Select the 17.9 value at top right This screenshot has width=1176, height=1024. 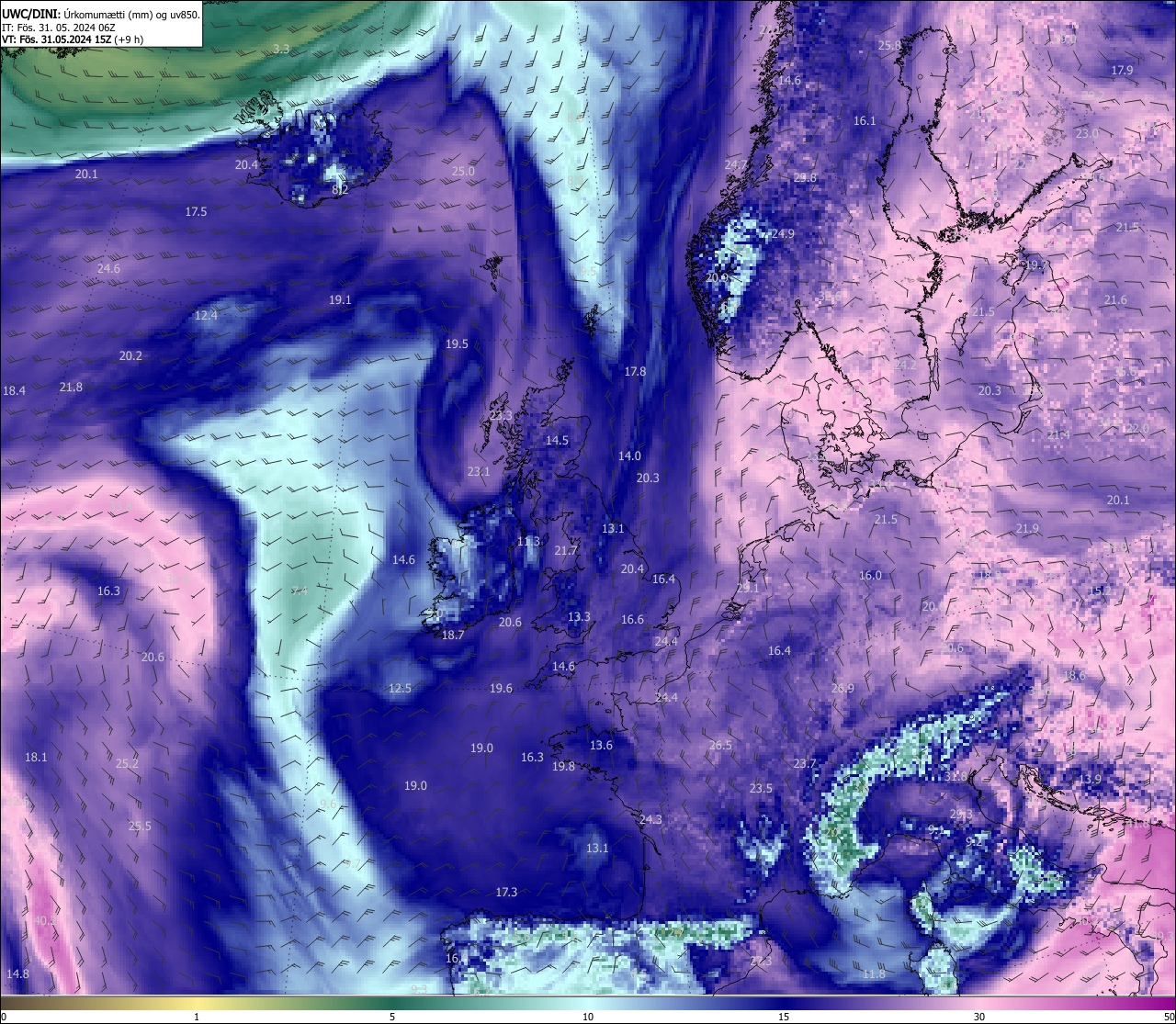(1122, 70)
